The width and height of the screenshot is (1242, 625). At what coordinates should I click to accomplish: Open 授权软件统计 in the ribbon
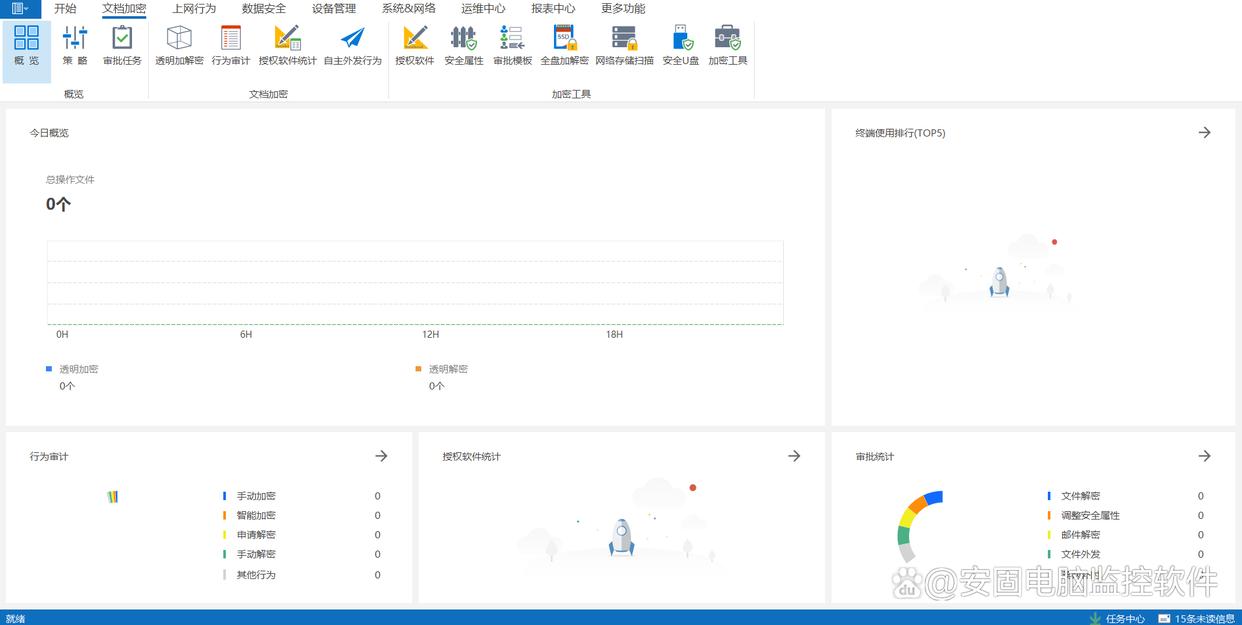(287, 45)
